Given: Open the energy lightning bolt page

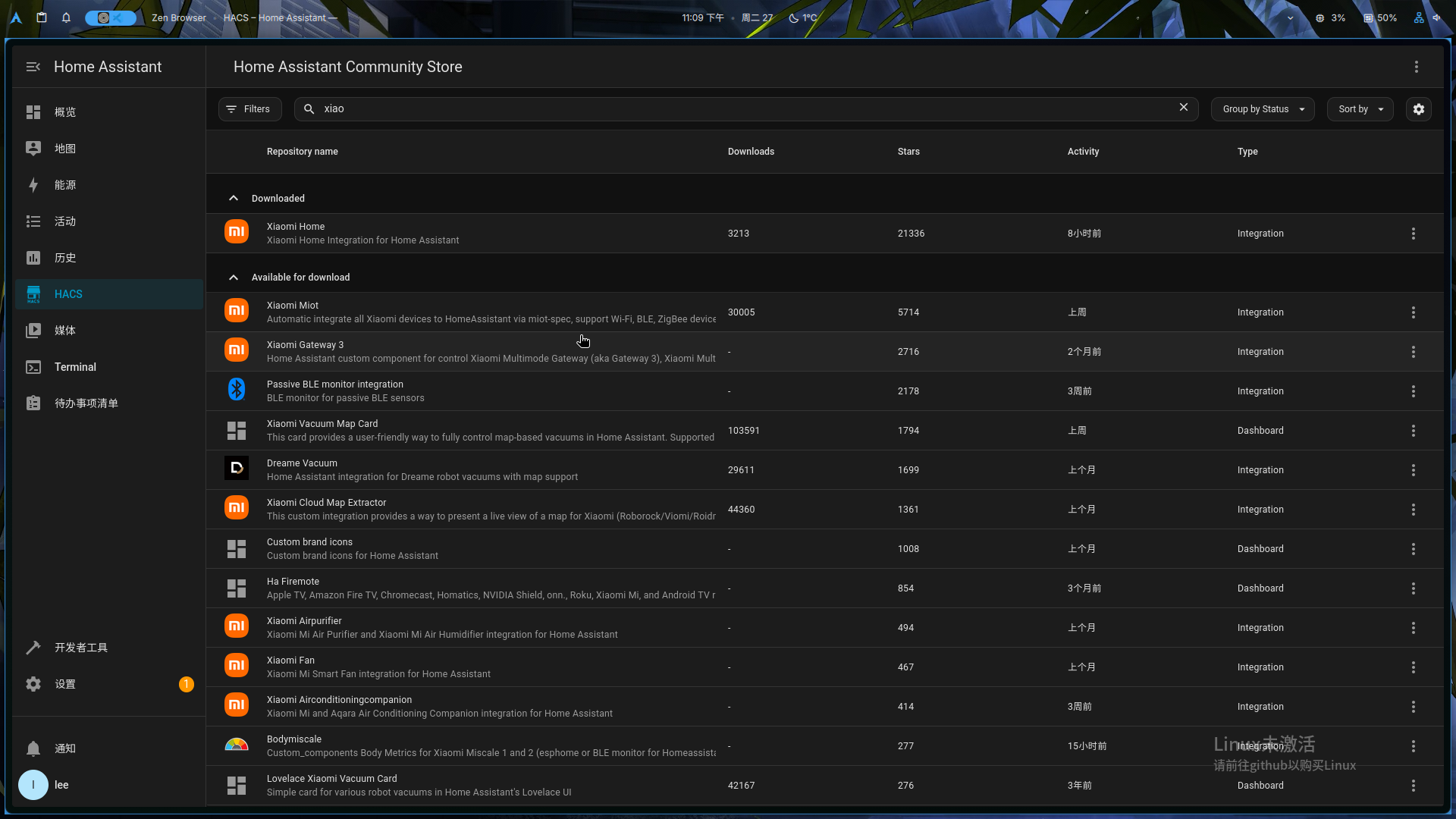Looking at the screenshot, I should (33, 185).
